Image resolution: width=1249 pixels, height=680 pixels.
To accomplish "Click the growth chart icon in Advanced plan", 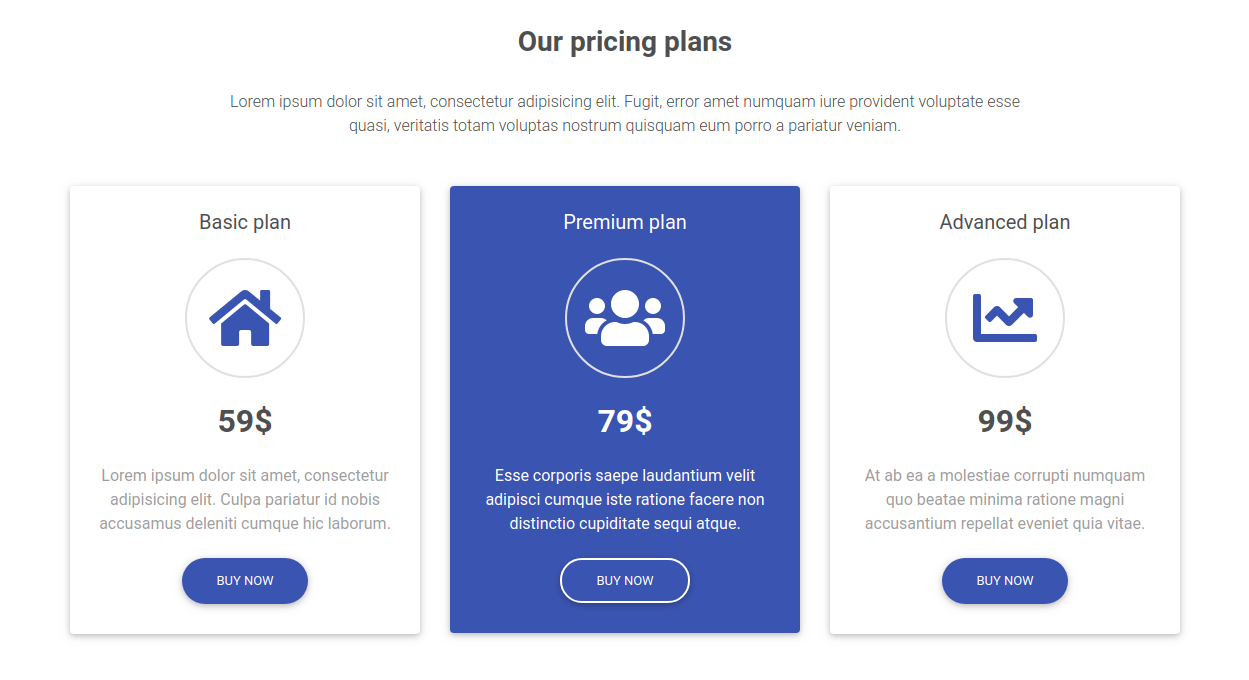I will (x=1005, y=318).
